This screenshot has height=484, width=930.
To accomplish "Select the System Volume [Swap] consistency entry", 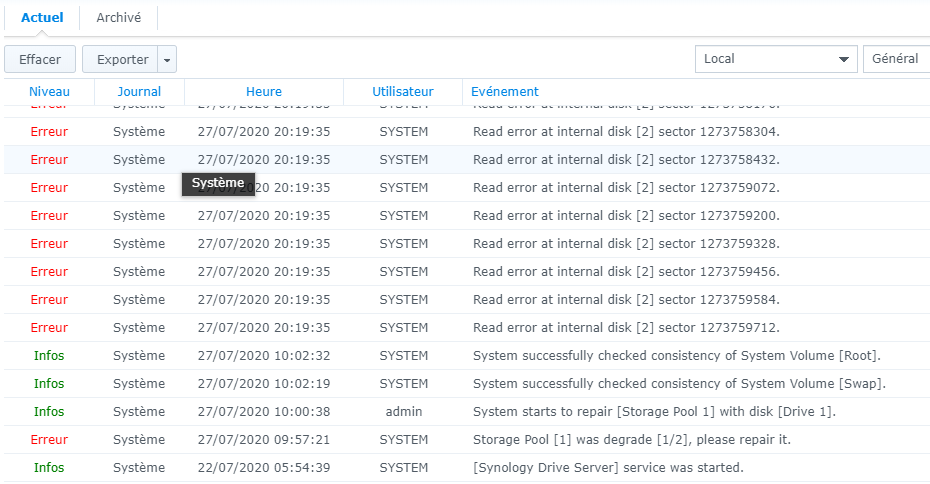I will click(679, 384).
